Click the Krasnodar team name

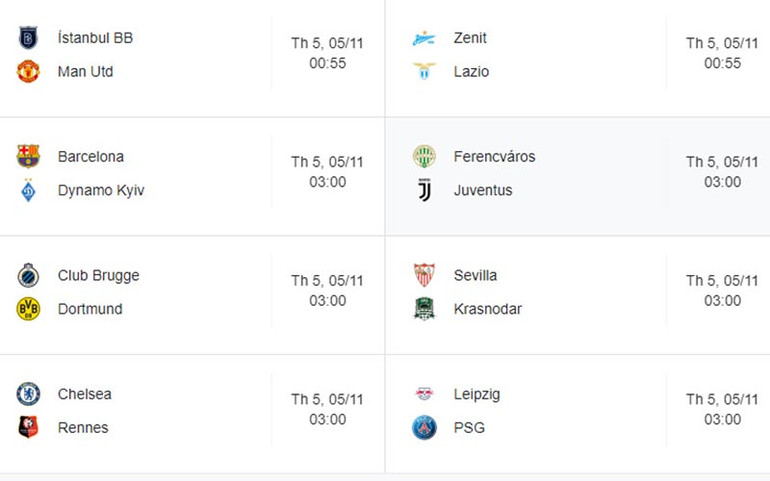[487, 309]
